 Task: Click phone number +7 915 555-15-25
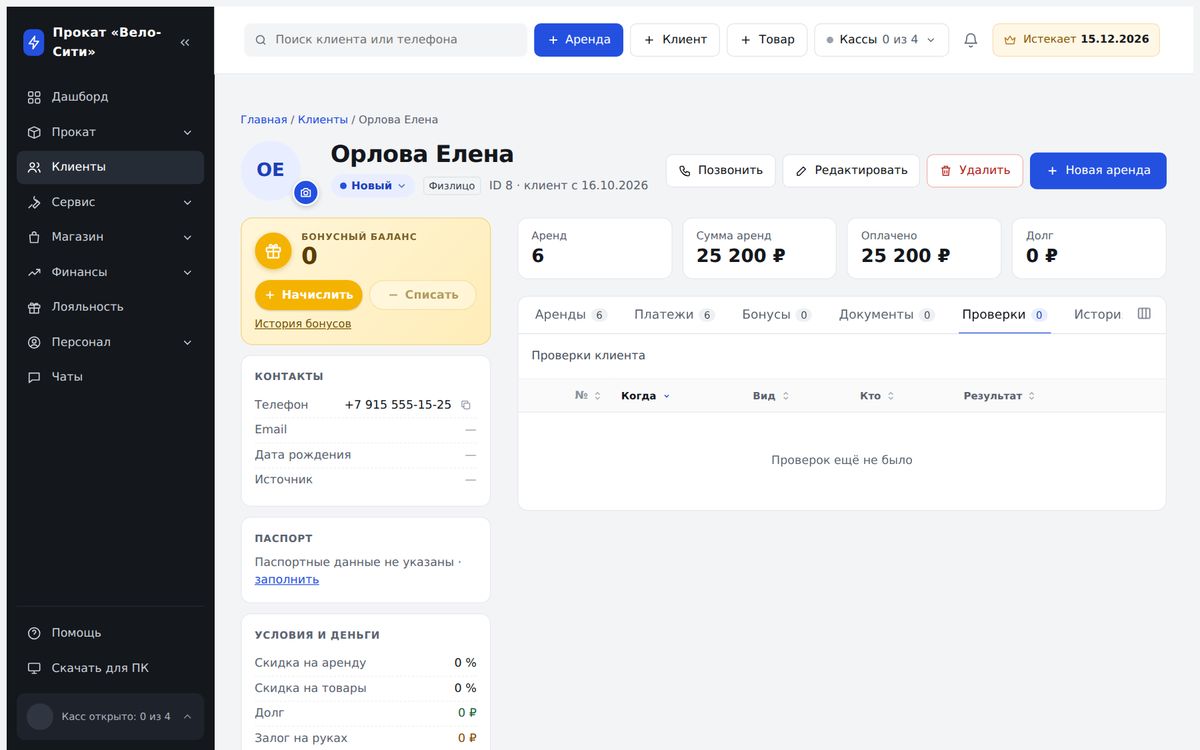pos(398,405)
